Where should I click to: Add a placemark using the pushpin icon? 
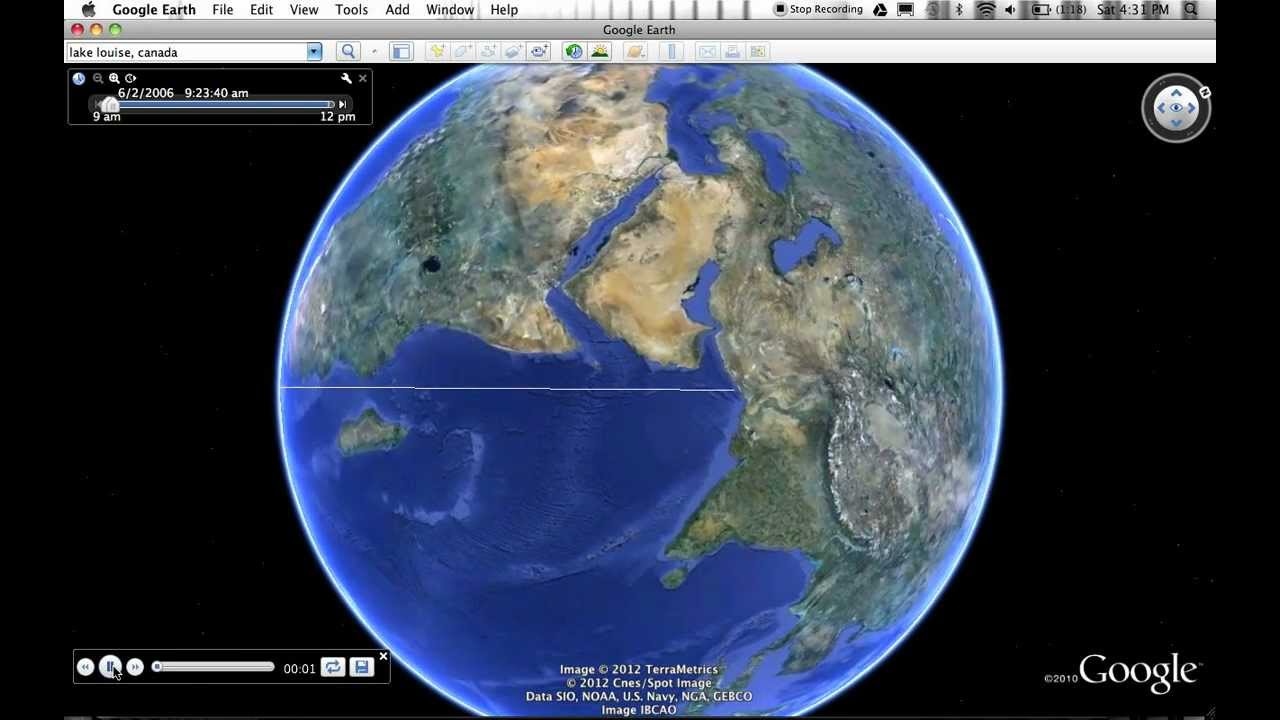point(438,51)
